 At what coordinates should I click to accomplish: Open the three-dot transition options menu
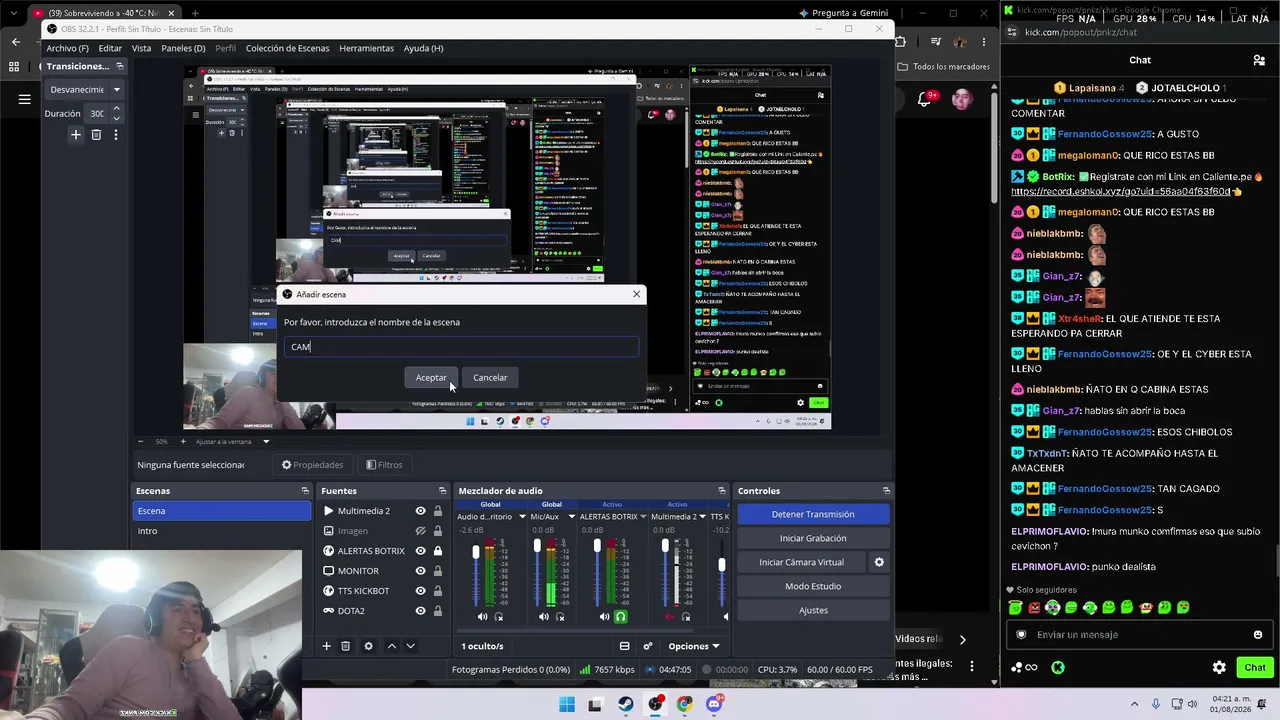116,134
